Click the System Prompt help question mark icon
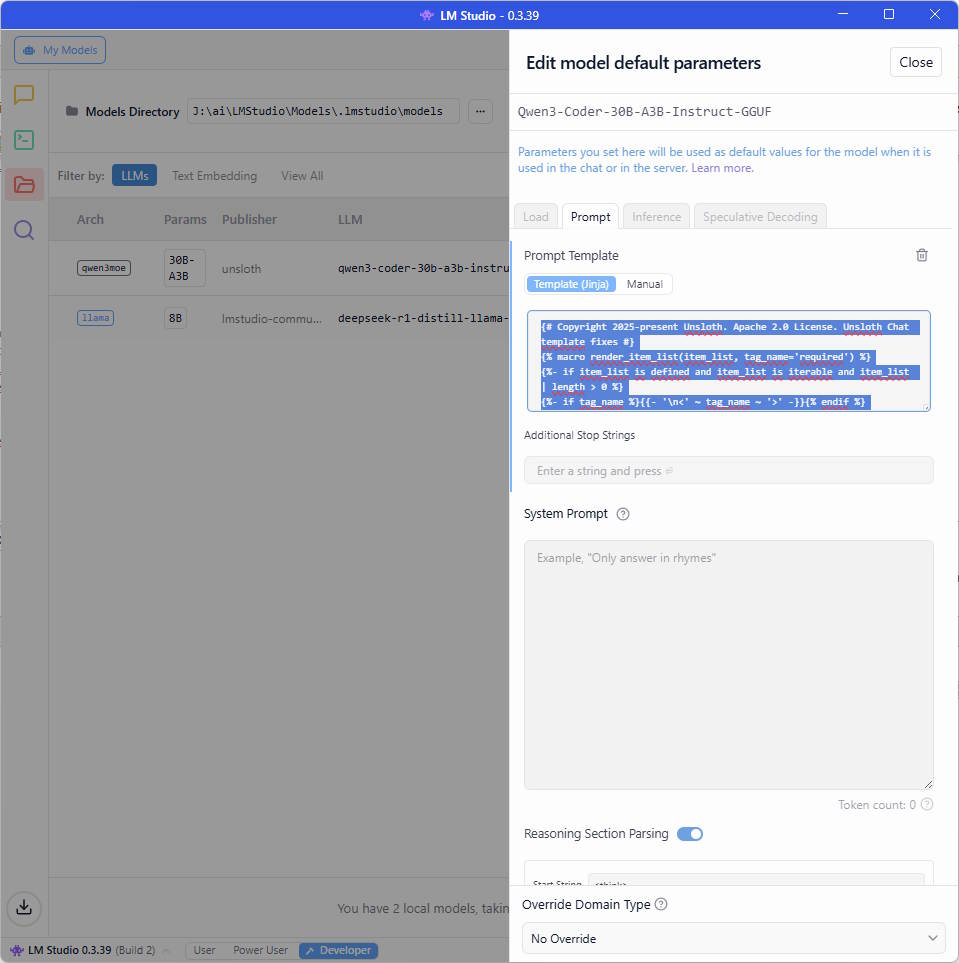This screenshot has height=963, width=959. tap(623, 514)
